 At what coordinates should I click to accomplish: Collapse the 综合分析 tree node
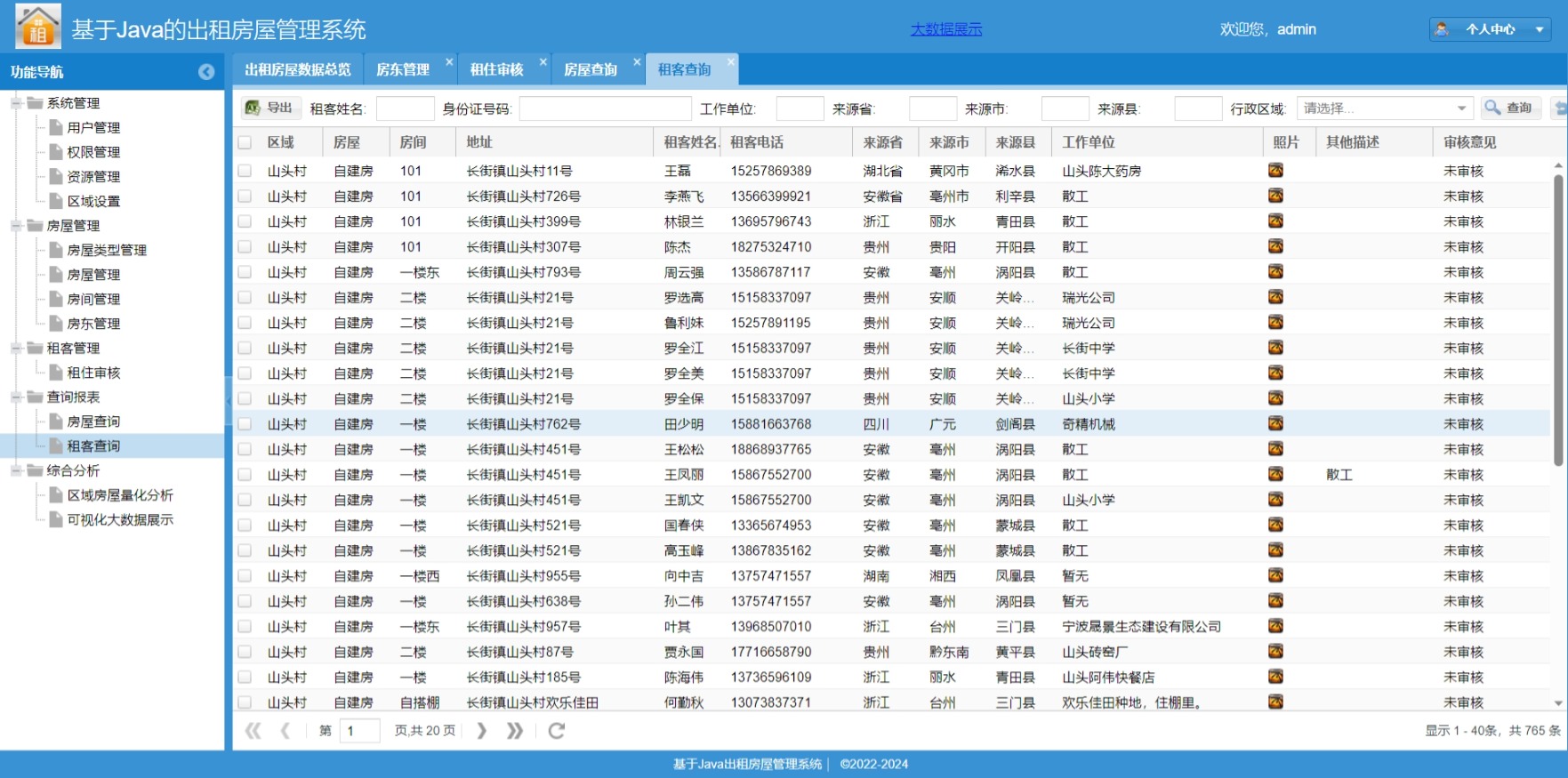click(x=16, y=470)
